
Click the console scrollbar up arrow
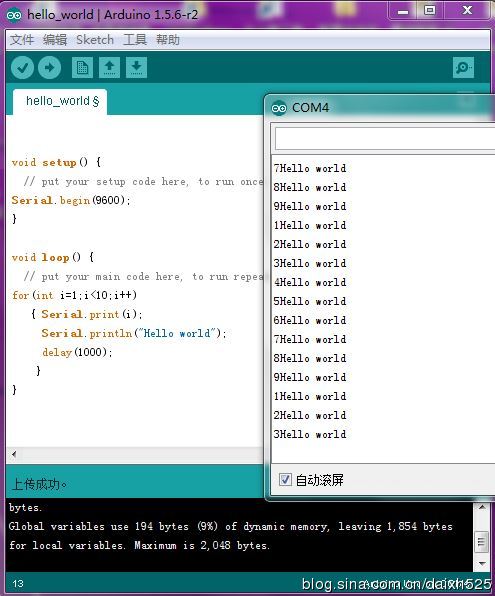[482, 507]
